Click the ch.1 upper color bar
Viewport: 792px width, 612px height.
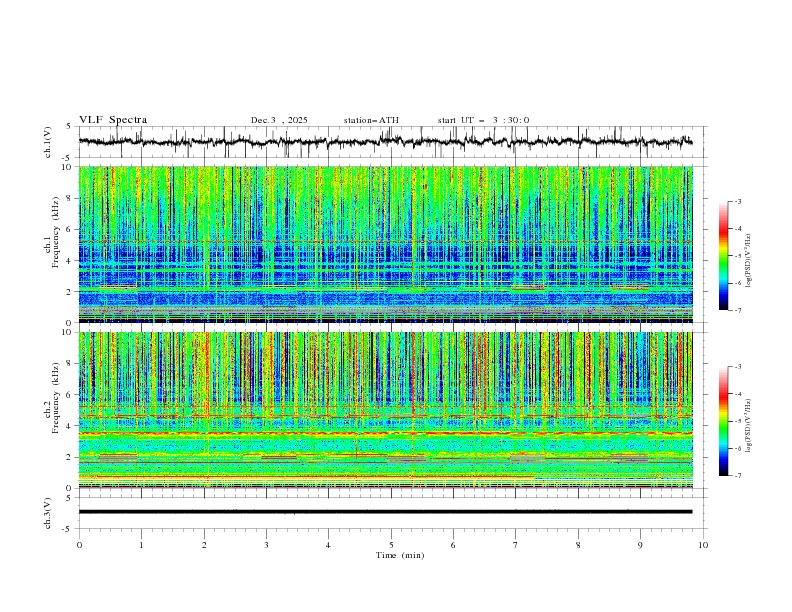pyautogui.click(x=723, y=256)
